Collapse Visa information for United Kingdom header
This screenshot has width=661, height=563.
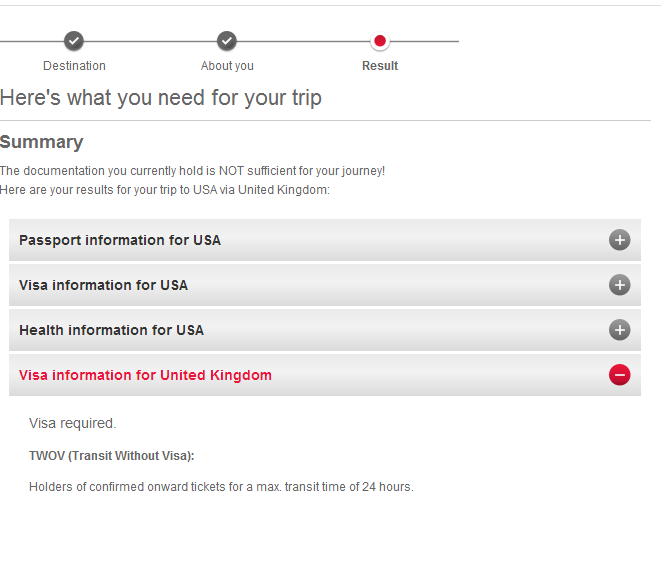[x=145, y=375]
